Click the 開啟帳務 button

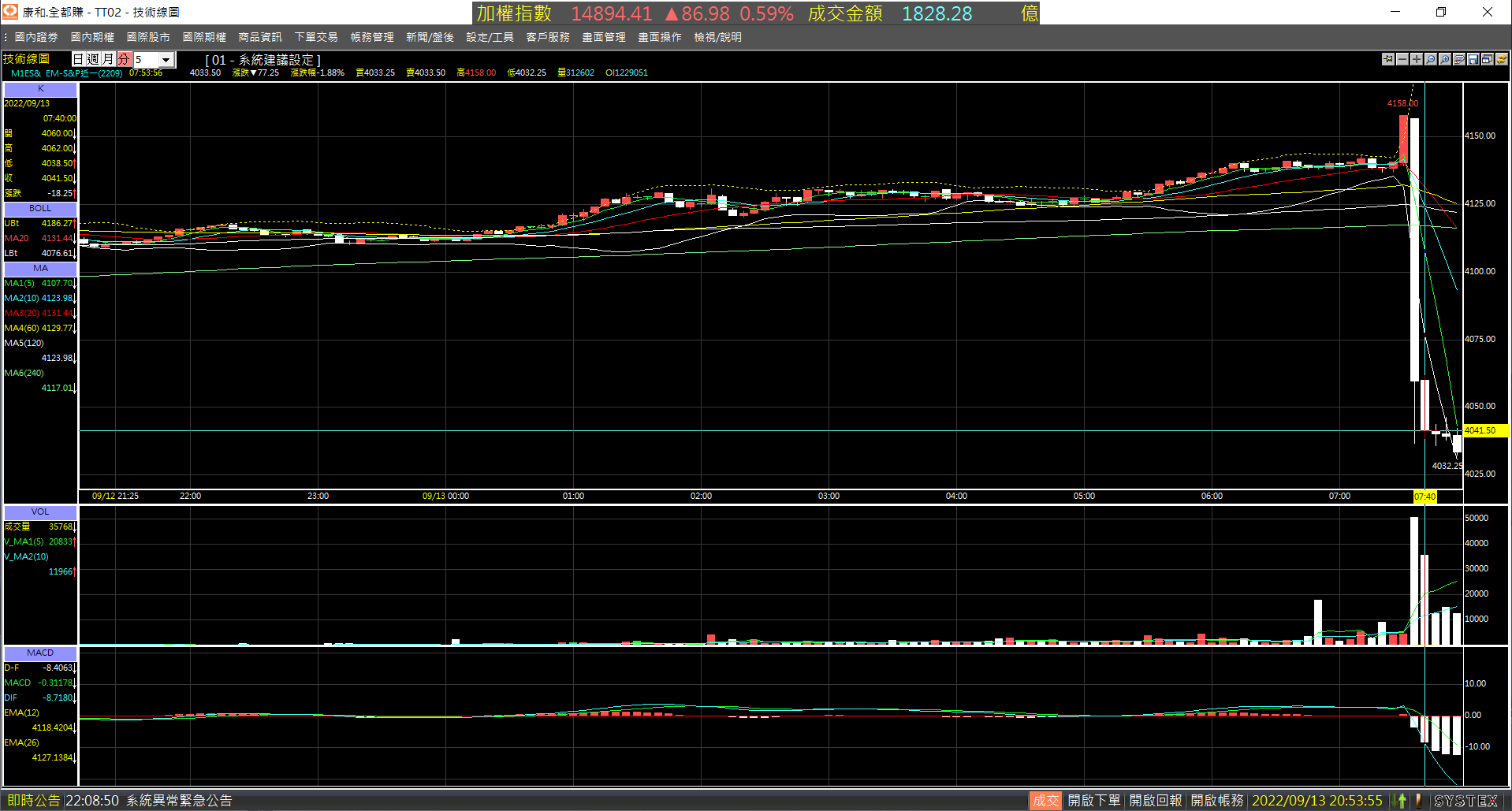[x=1217, y=801]
